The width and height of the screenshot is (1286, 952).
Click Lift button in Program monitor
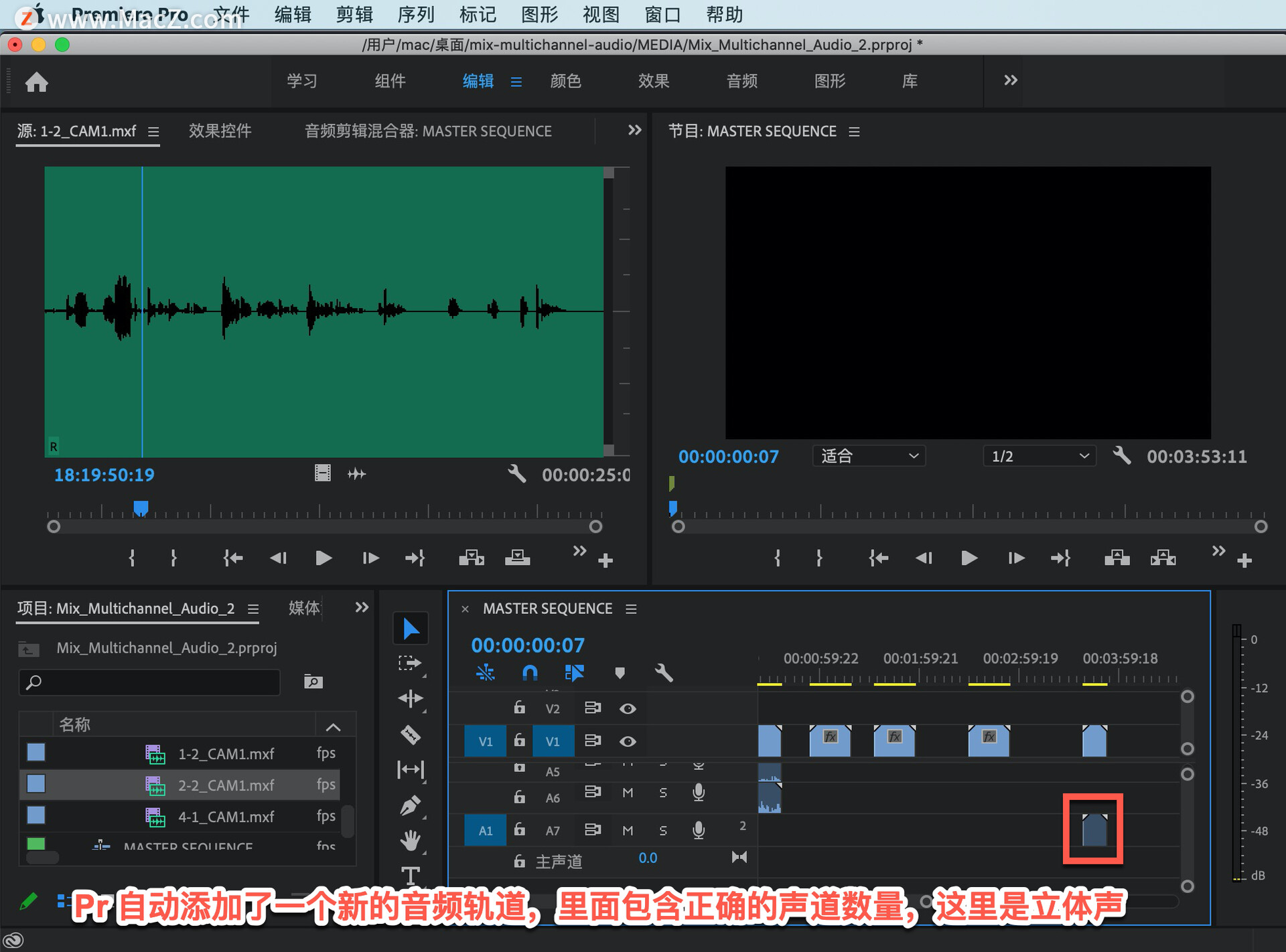tap(1117, 558)
